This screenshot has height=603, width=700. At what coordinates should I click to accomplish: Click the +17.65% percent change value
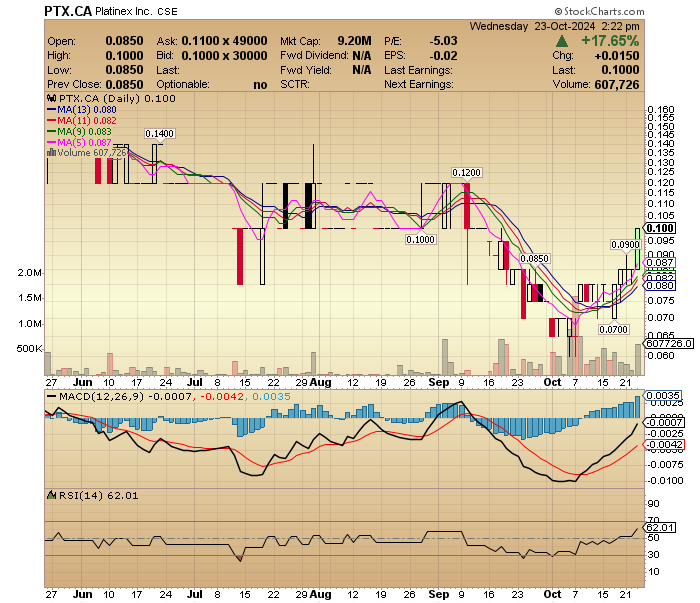610,41
